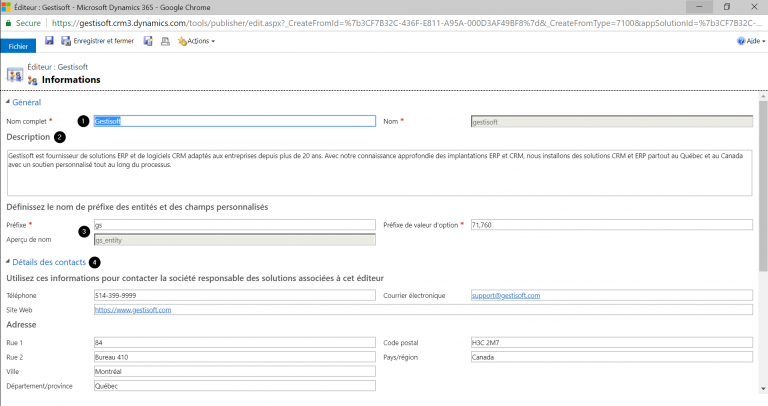Click the print preview toolbar icon

[166, 41]
